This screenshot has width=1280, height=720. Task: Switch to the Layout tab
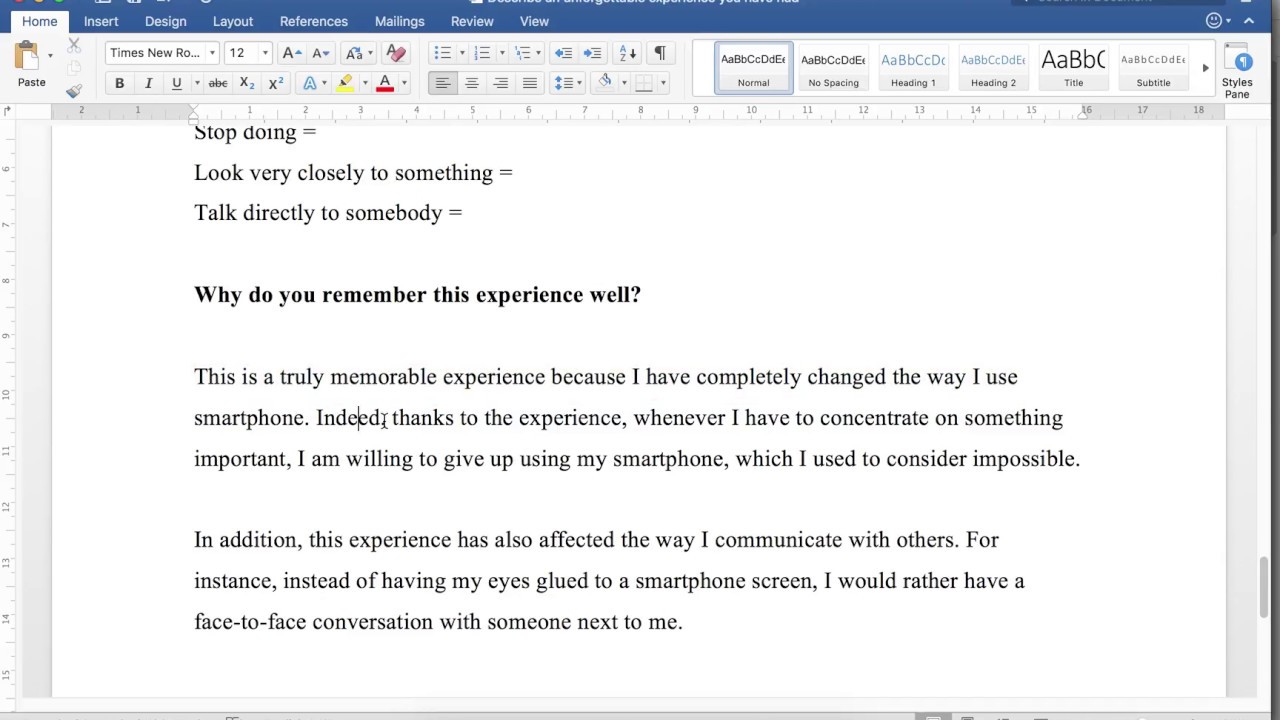point(233,21)
